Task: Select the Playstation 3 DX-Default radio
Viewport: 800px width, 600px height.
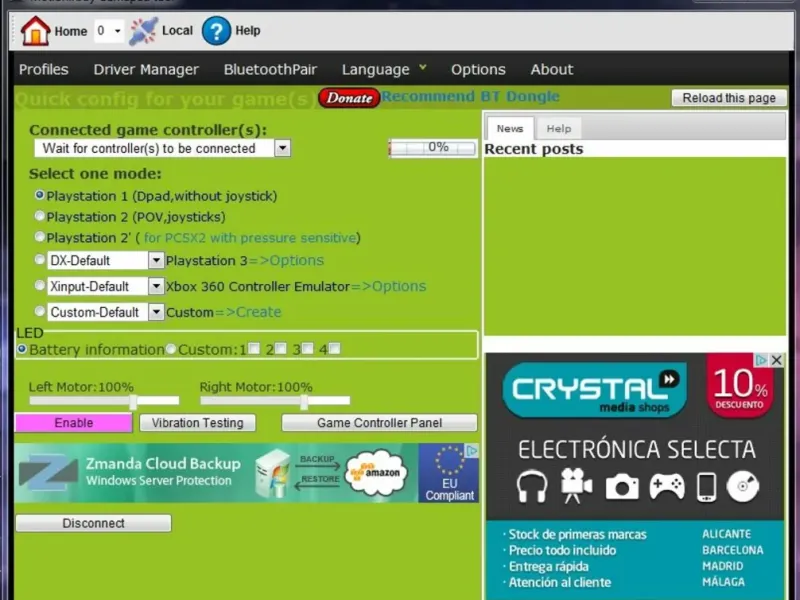Action: tap(39, 259)
